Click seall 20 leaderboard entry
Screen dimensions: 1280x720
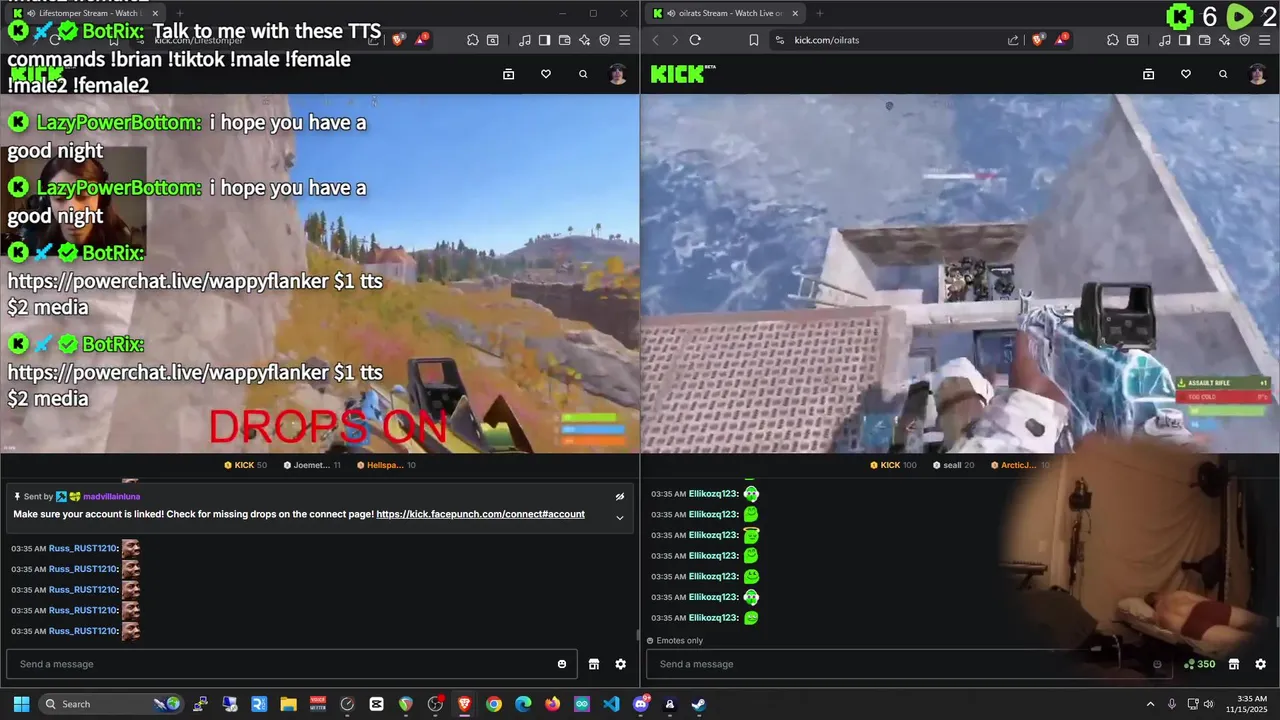pos(952,465)
